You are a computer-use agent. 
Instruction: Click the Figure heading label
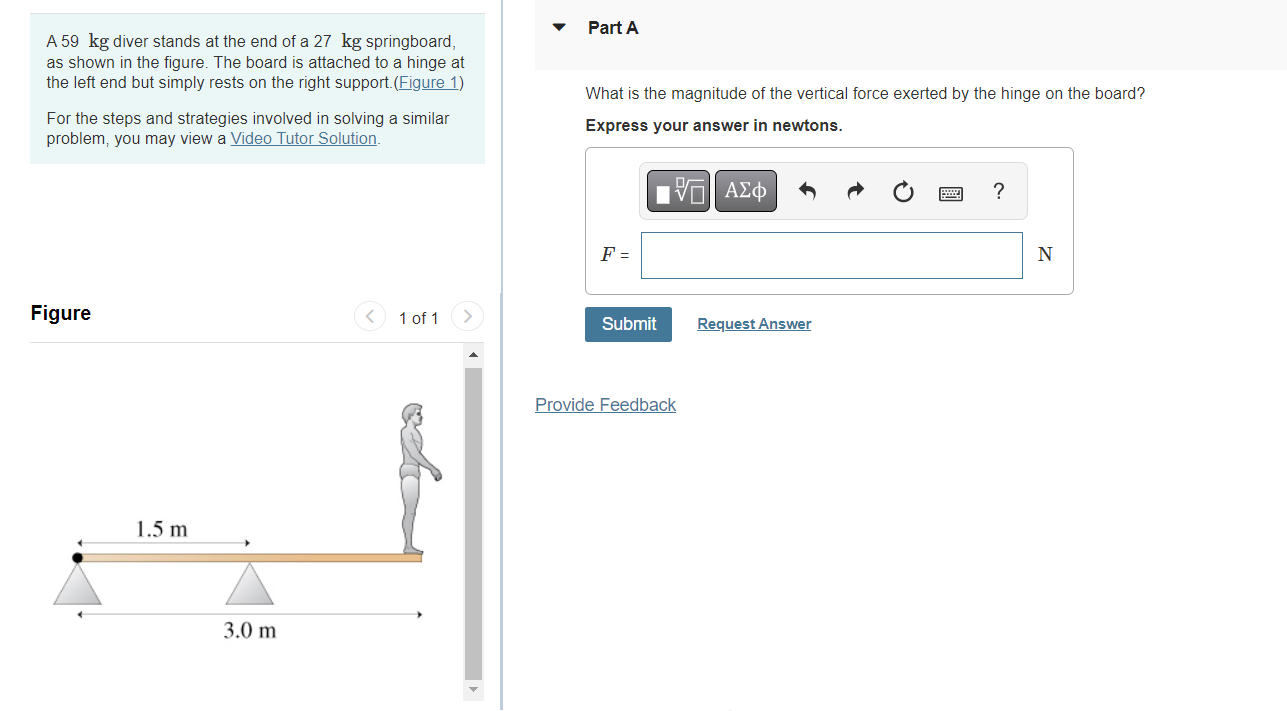click(x=60, y=313)
